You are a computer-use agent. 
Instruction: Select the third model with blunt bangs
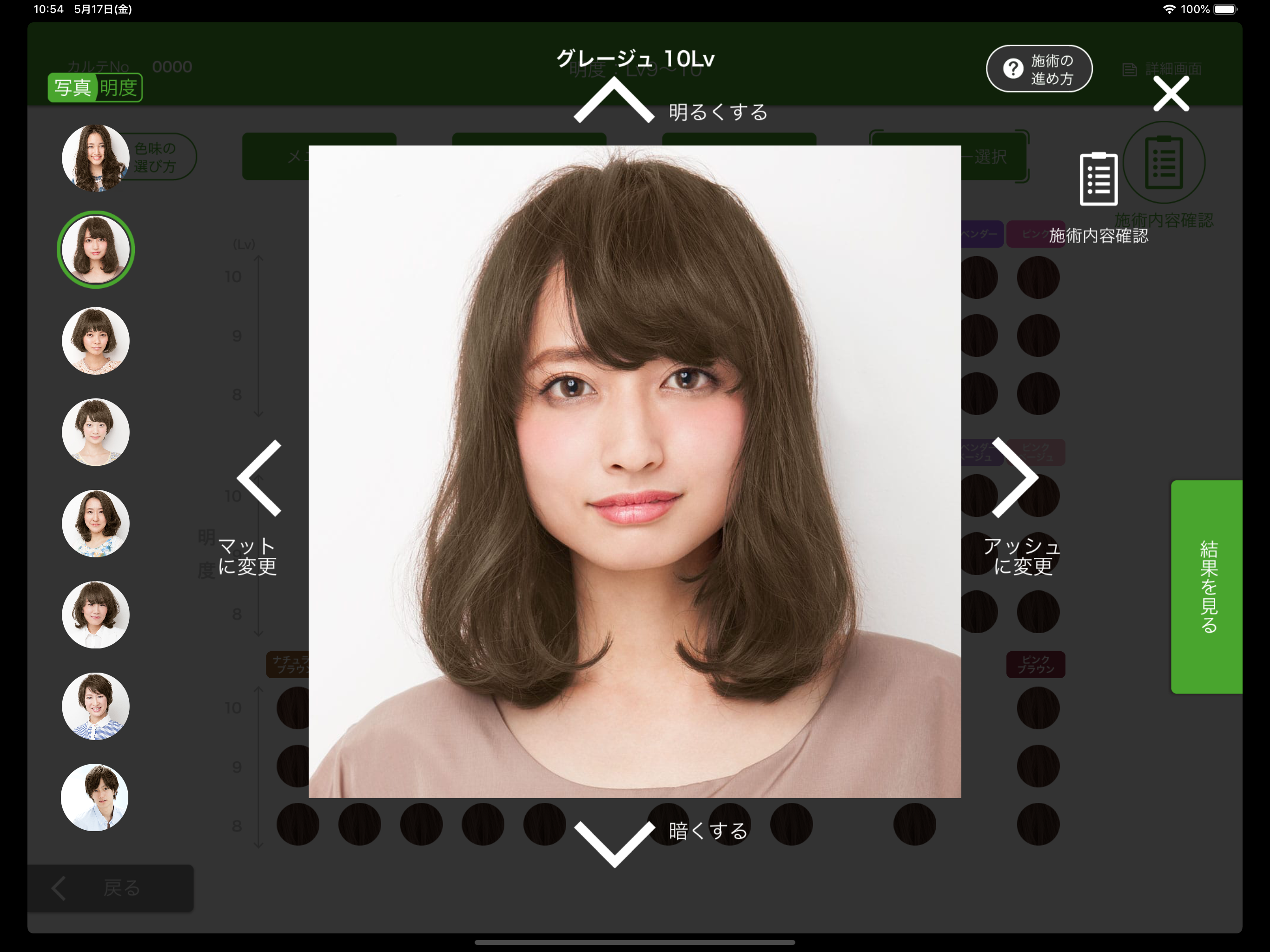95,341
